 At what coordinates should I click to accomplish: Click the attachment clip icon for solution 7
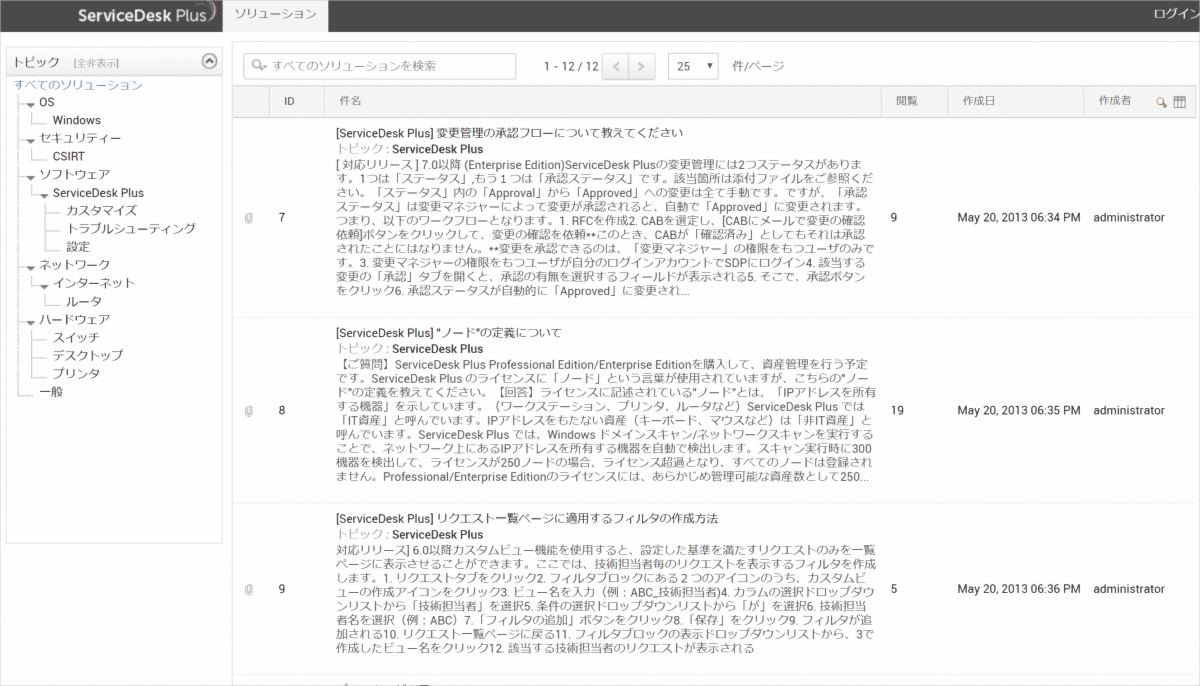click(x=249, y=218)
